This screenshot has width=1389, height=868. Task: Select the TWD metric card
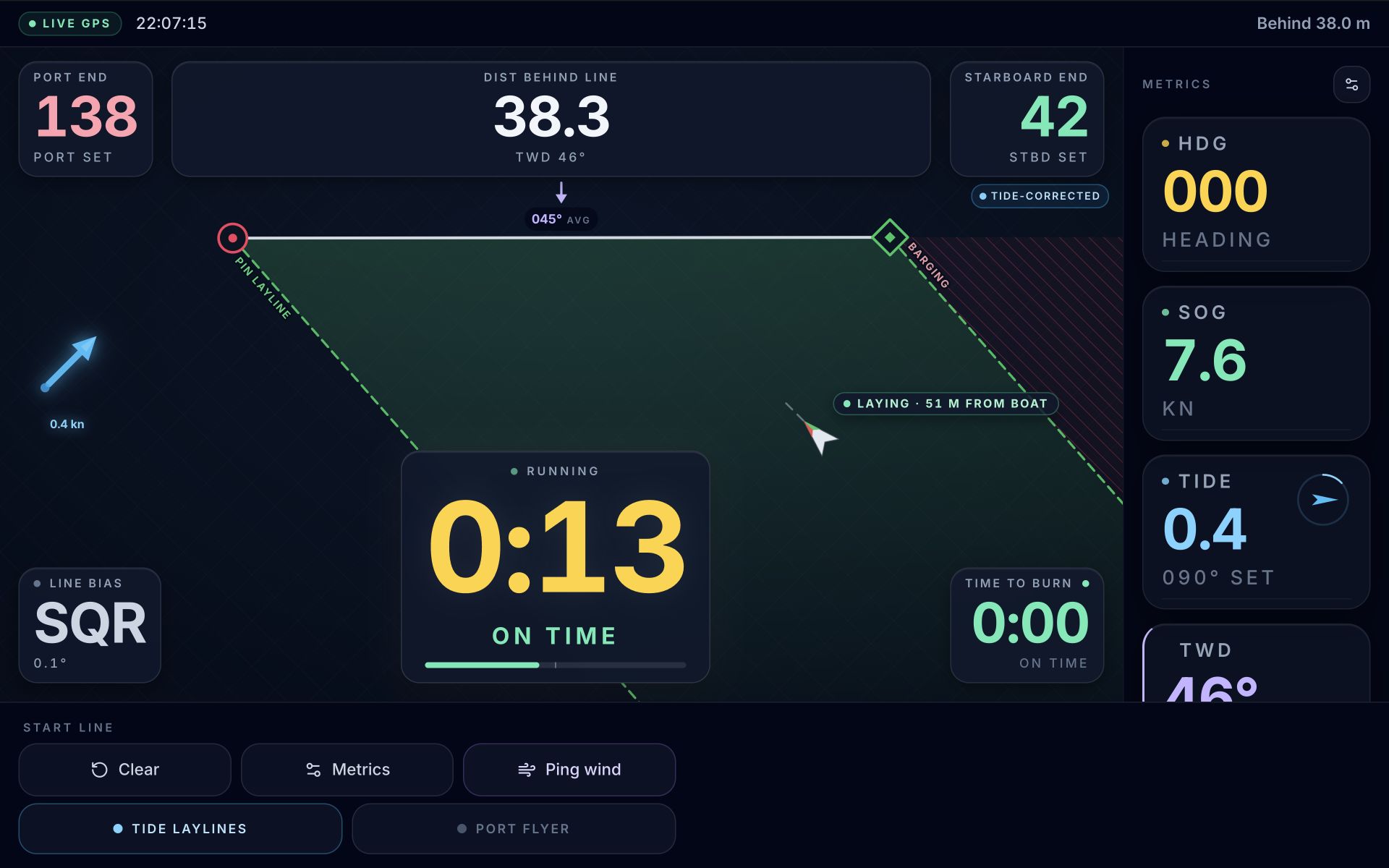point(1256,663)
